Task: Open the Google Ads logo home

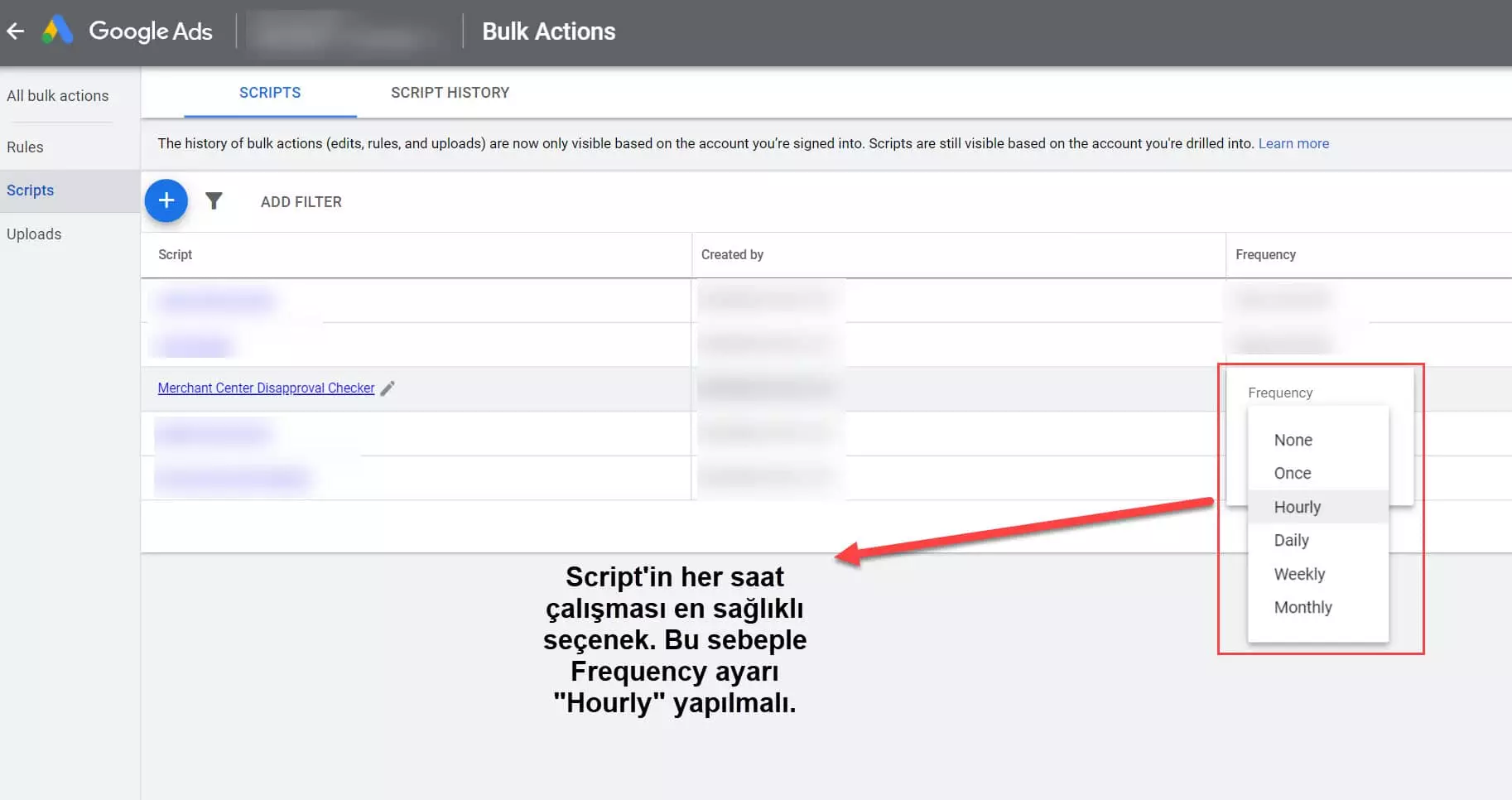Action: (58, 31)
